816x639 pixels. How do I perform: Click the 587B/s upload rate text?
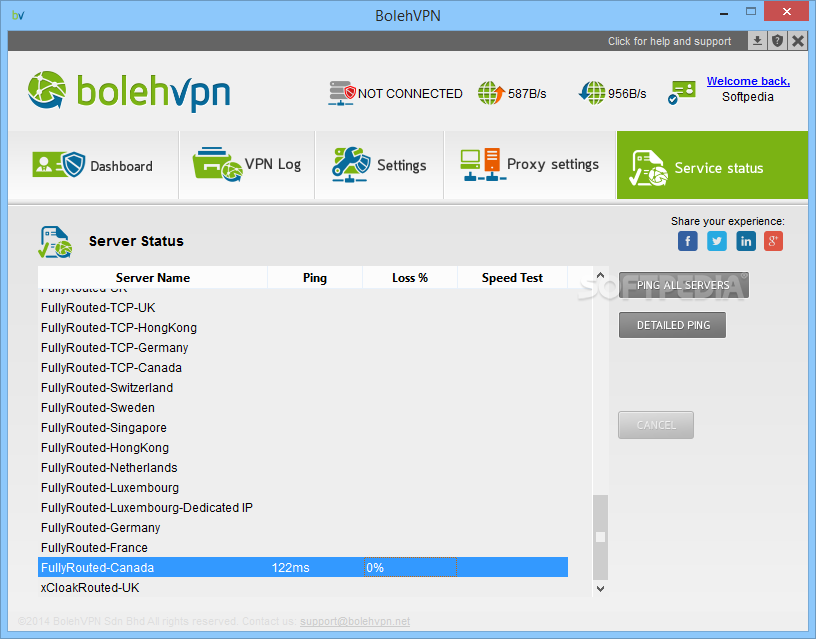tap(527, 94)
